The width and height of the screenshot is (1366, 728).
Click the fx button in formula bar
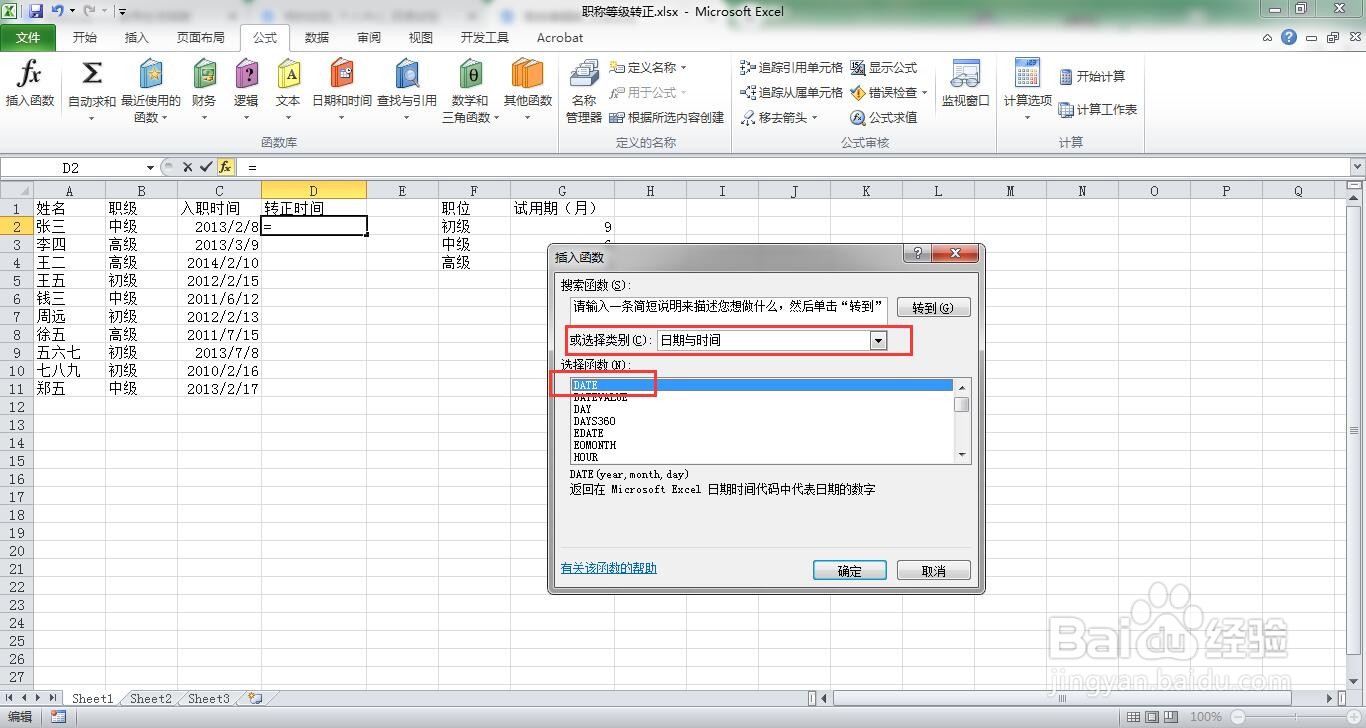(x=225, y=167)
